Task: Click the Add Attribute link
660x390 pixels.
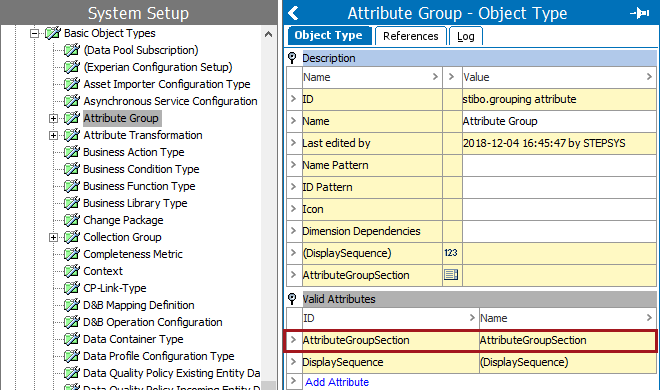Action: [x=337, y=382]
